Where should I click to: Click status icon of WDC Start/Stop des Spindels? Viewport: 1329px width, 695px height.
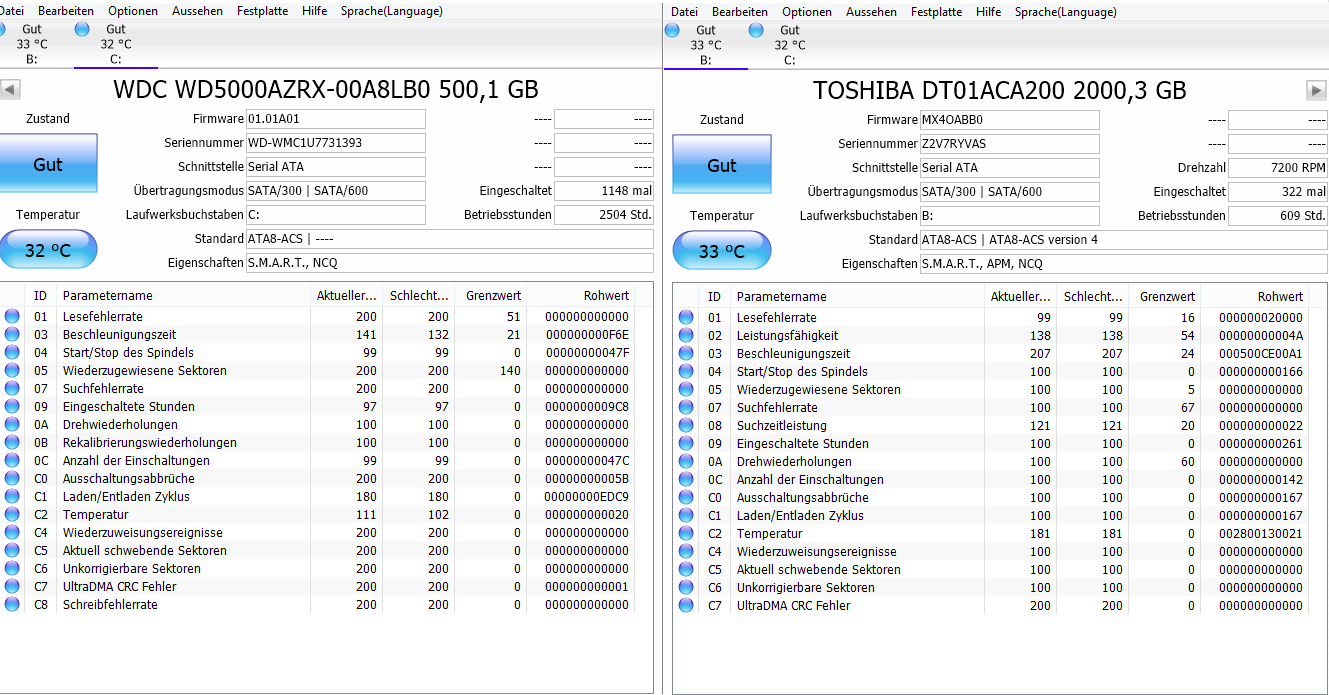click(12, 352)
